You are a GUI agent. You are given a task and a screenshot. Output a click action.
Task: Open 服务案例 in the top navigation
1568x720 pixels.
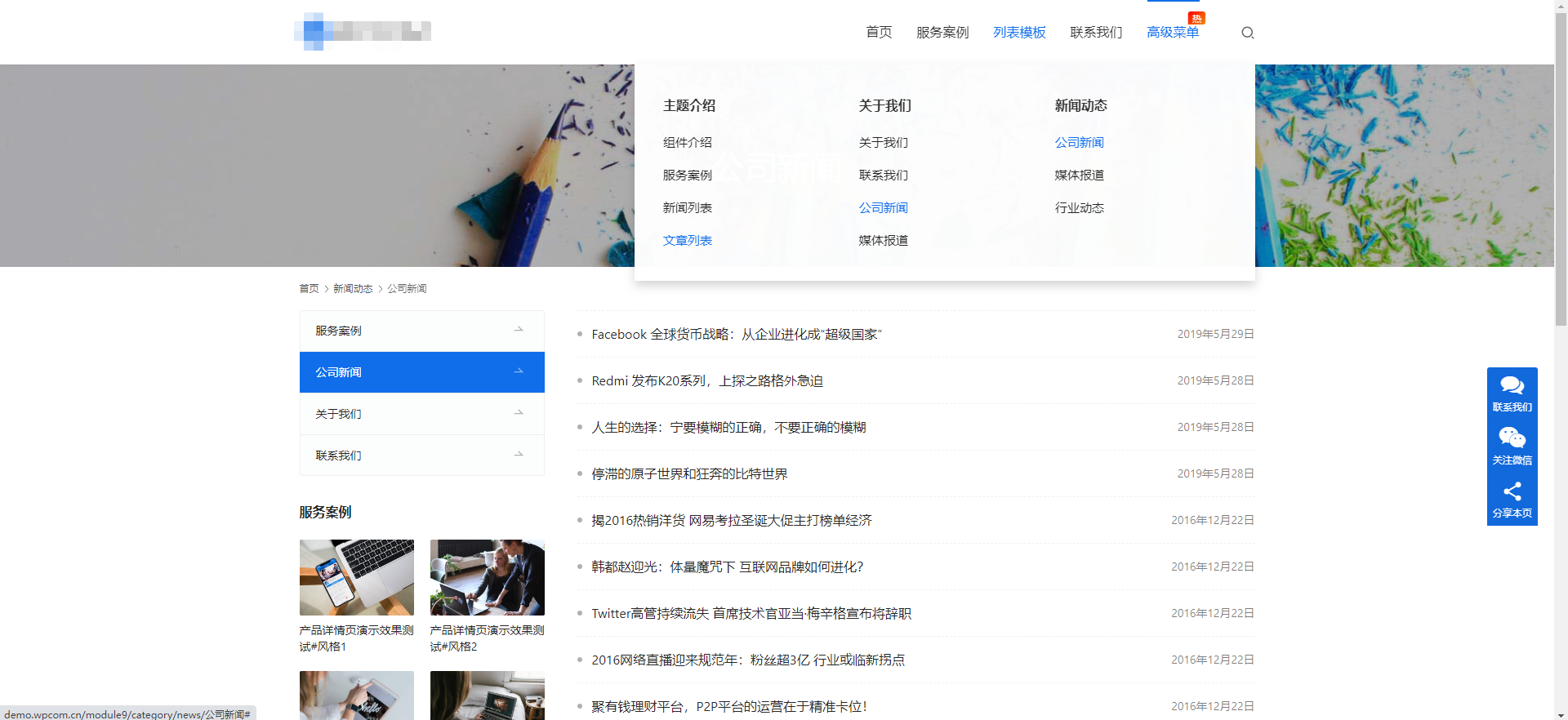(x=942, y=33)
